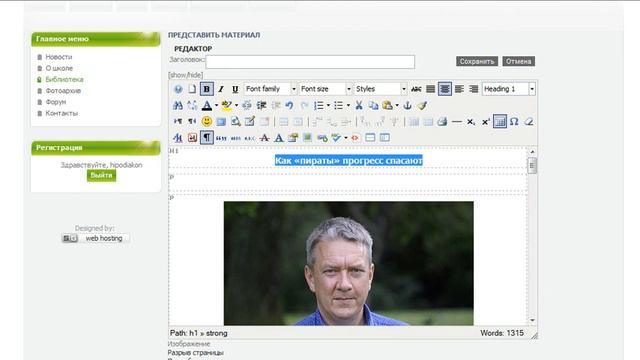Insert bulleted list
640x360 pixels.
338,105
